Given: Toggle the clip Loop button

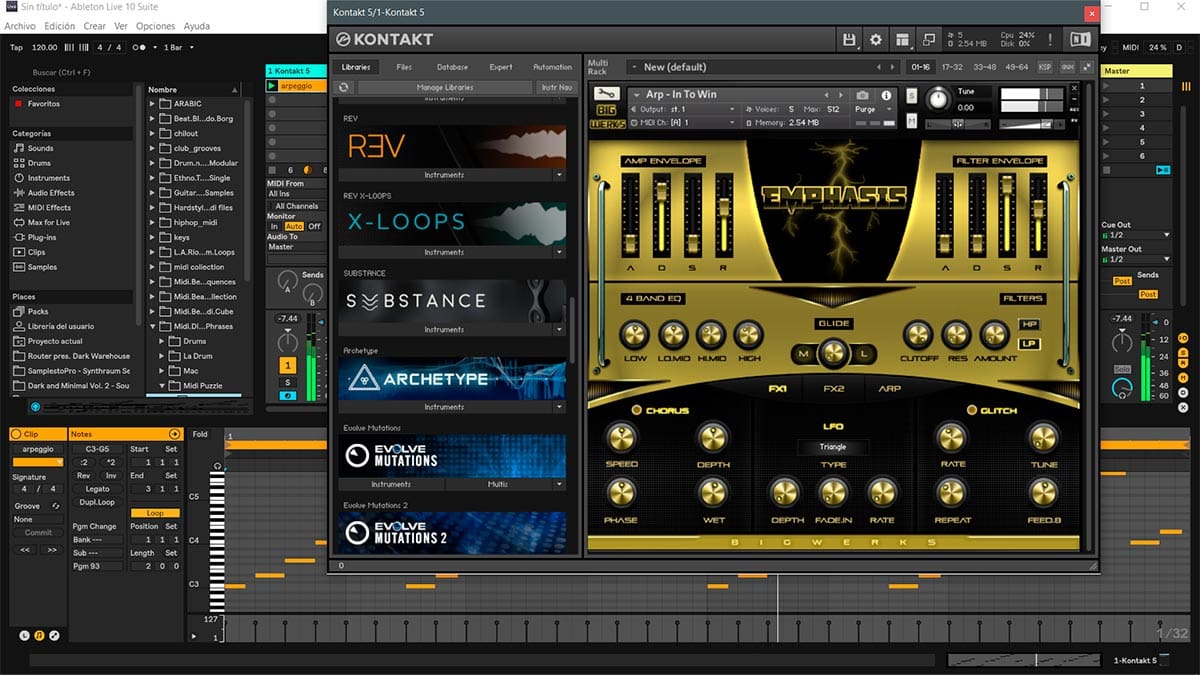Looking at the screenshot, I should click(x=155, y=513).
